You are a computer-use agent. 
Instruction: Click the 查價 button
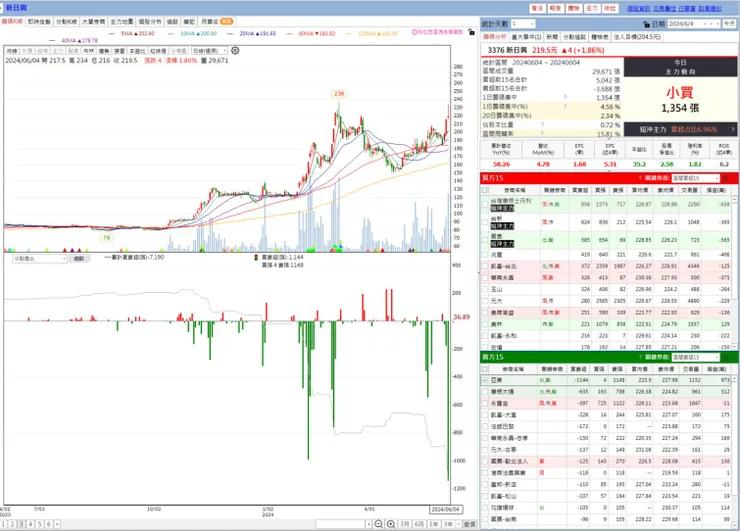coord(470,524)
